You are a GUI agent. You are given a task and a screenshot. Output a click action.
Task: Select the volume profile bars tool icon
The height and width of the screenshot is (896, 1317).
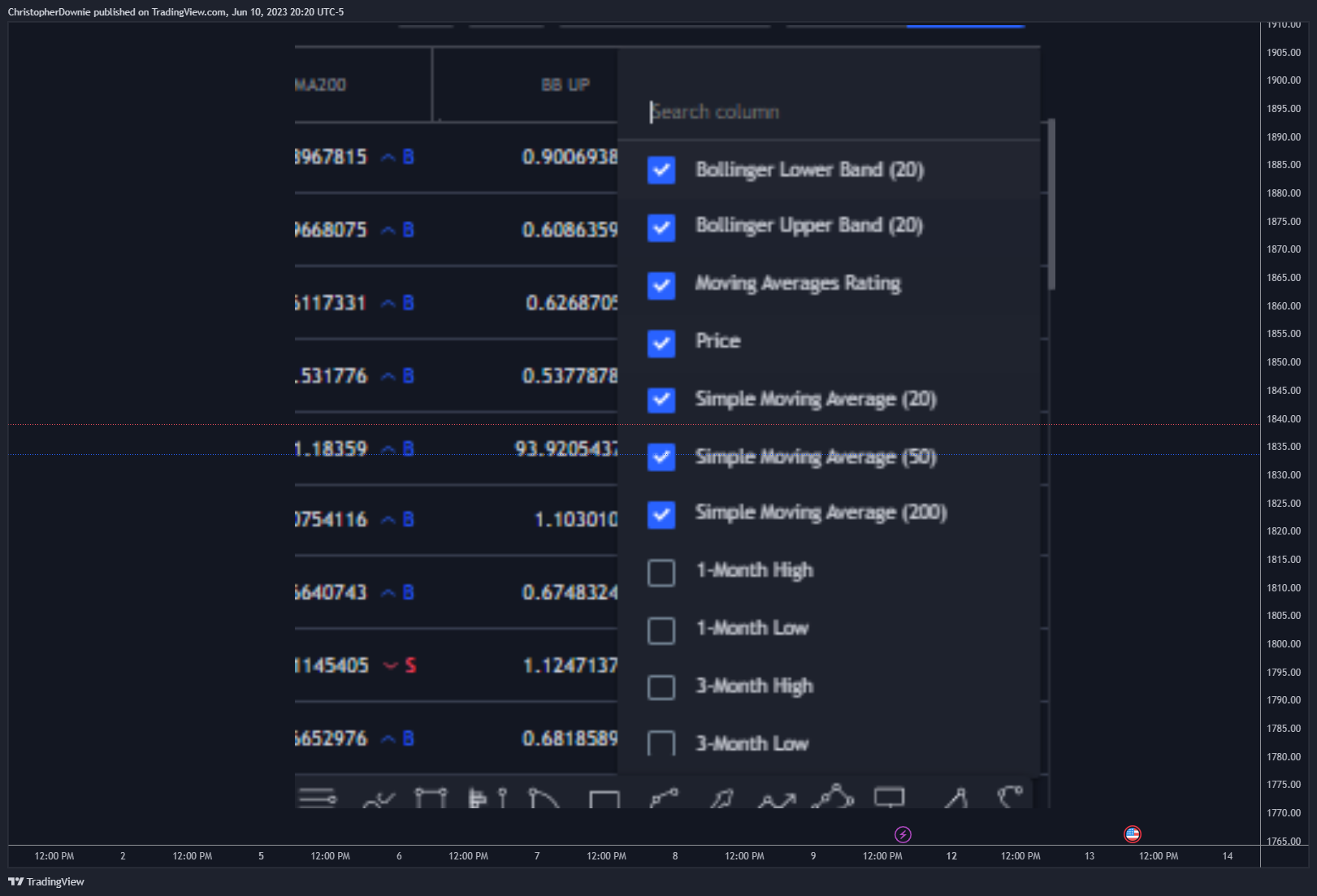pyautogui.click(x=487, y=798)
